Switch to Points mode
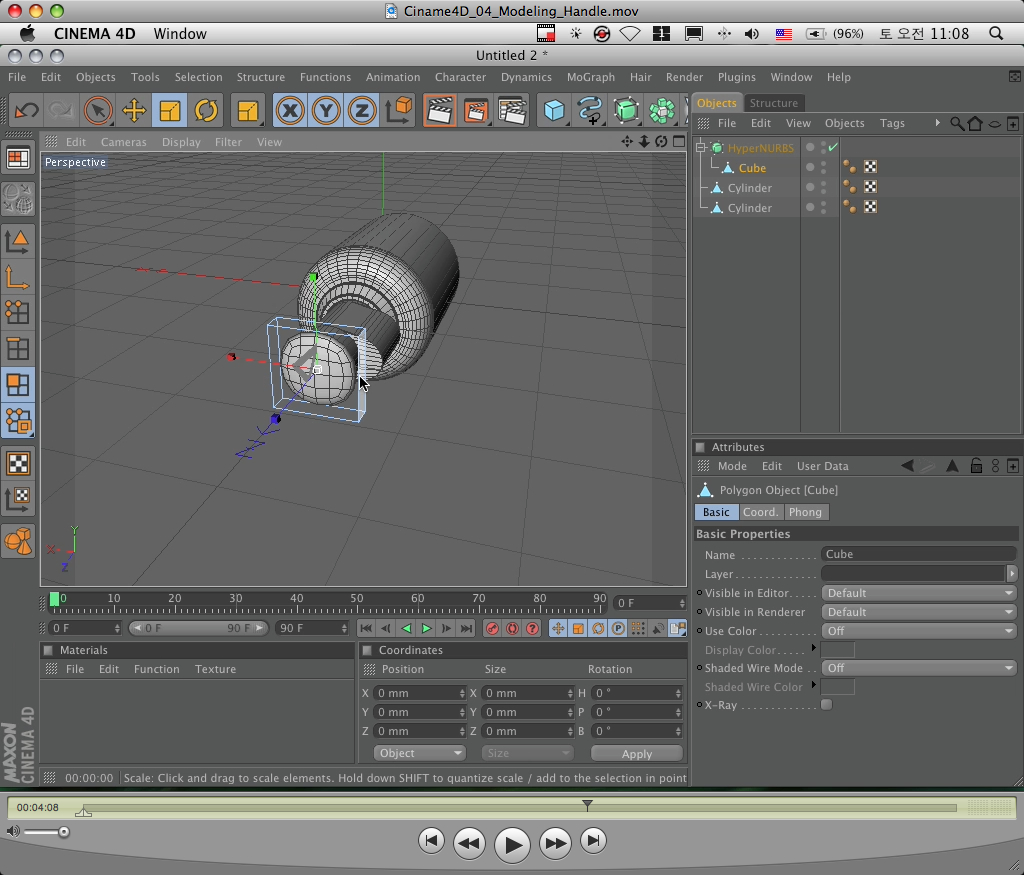1024x875 pixels. 18,313
